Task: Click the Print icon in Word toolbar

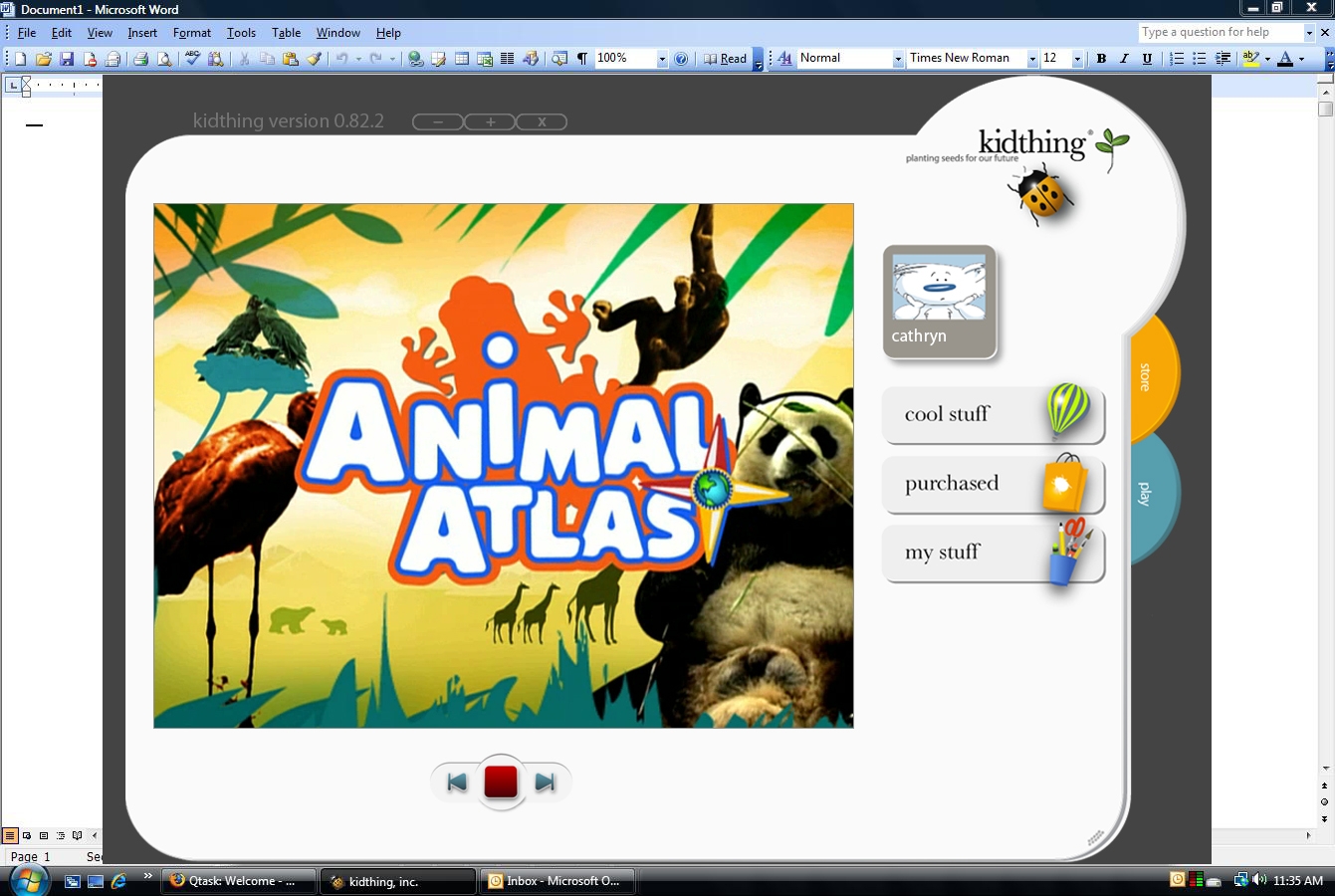Action: pos(140,59)
